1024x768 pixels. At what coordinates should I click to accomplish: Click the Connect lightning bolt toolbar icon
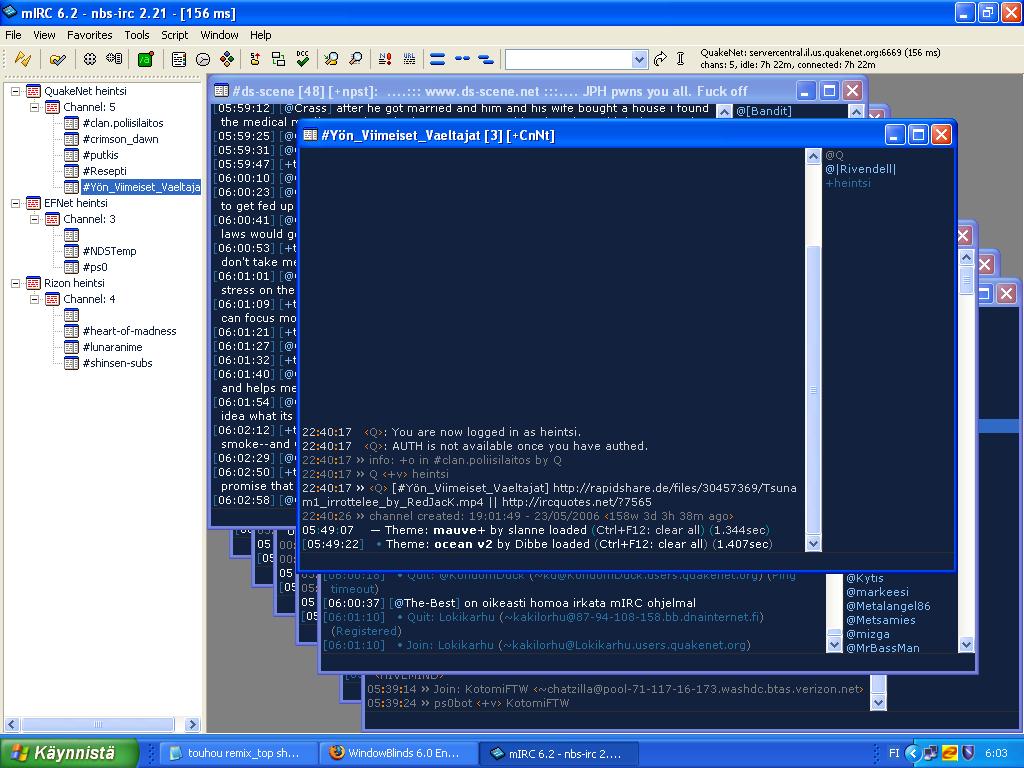(x=23, y=59)
